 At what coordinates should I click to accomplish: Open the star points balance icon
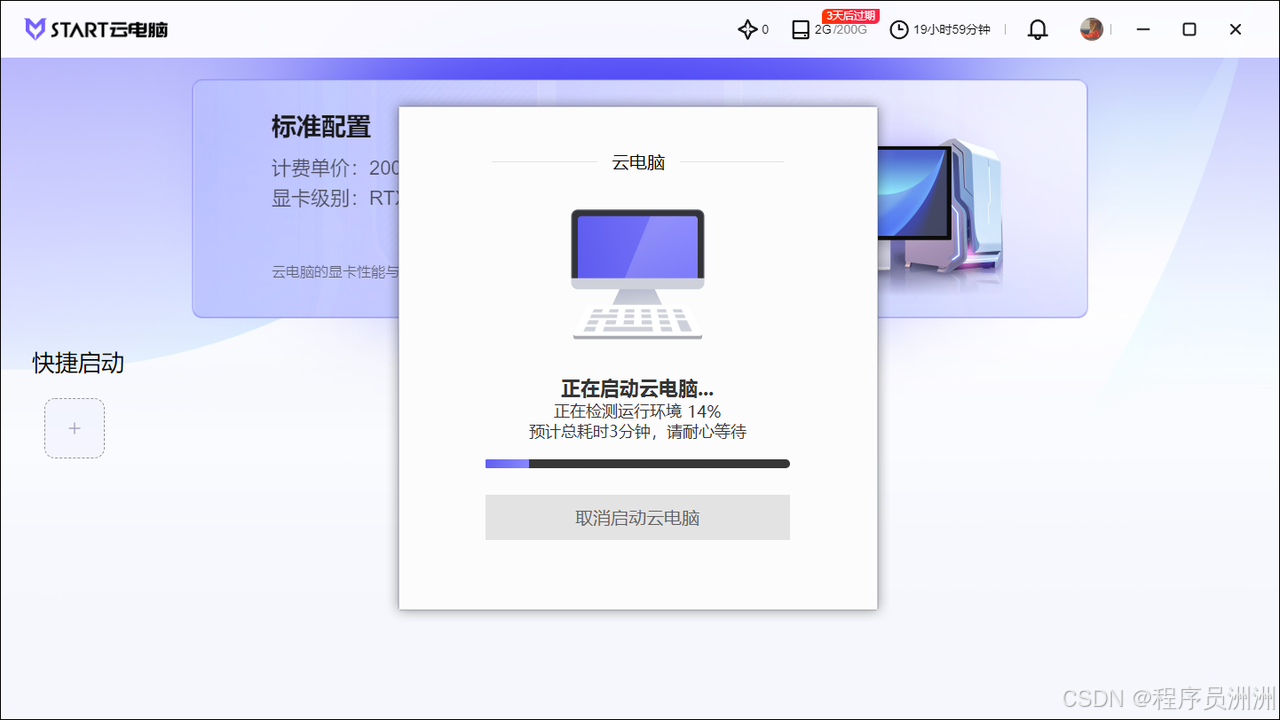[x=747, y=30]
